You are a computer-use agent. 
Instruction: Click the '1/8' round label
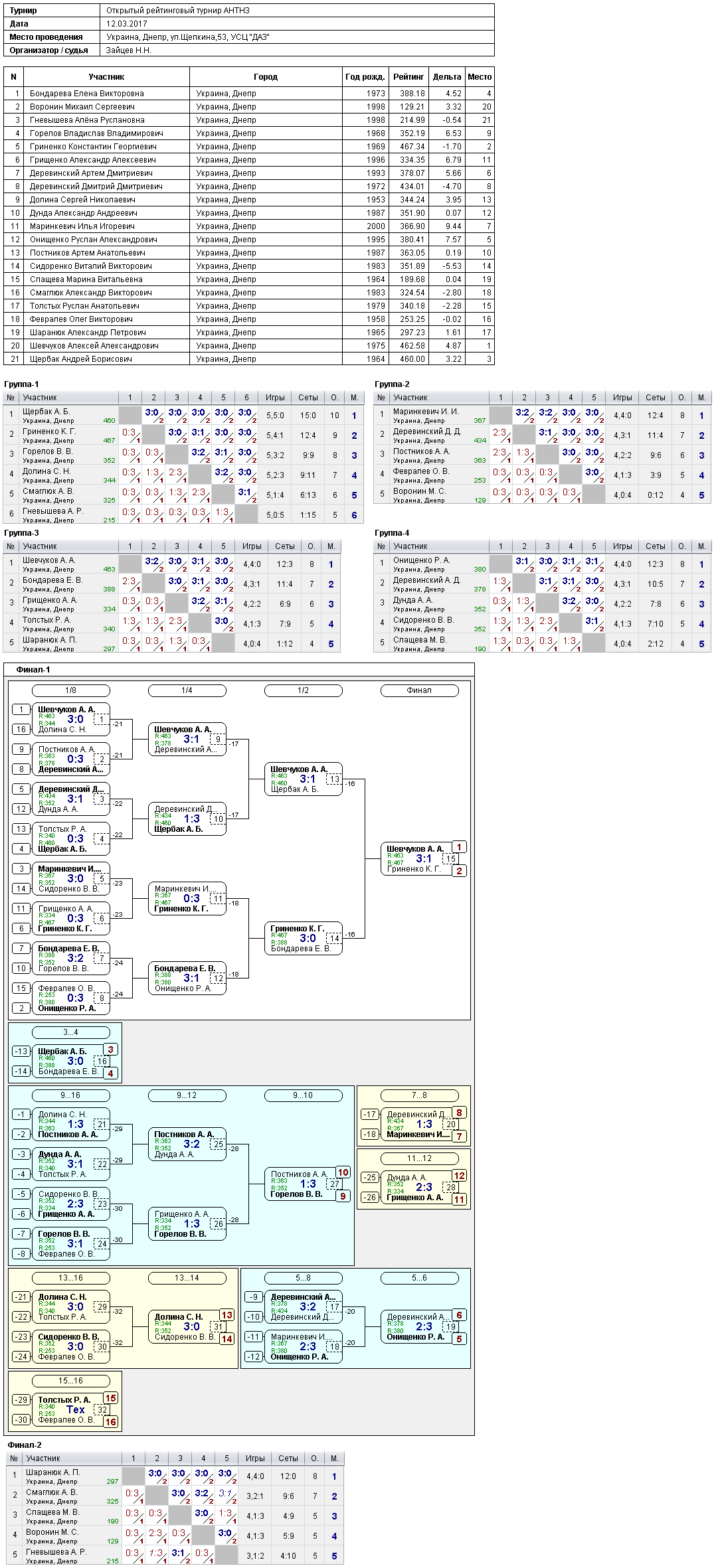click(70, 690)
